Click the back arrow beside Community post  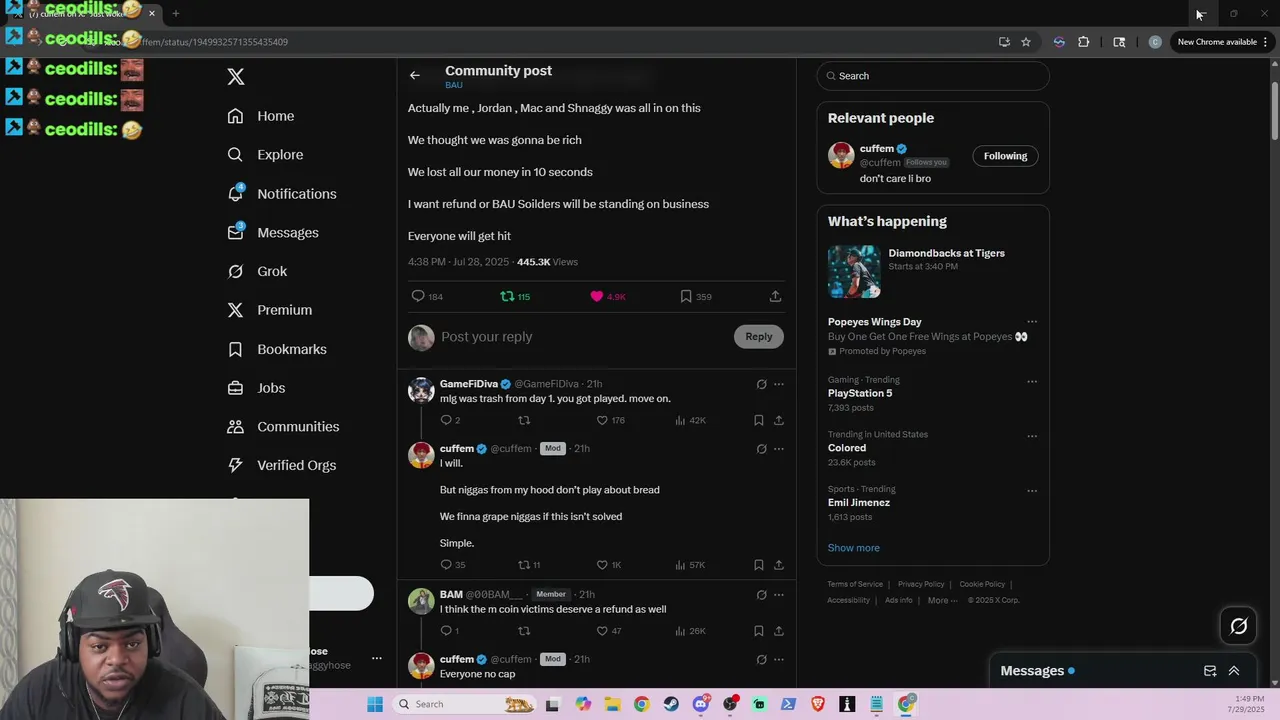[x=415, y=75]
